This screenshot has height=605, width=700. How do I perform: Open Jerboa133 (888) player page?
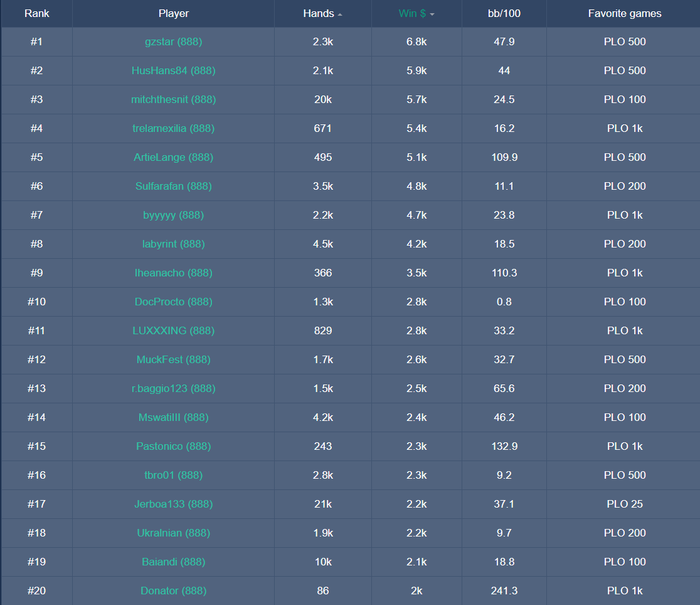pyautogui.click(x=173, y=504)
